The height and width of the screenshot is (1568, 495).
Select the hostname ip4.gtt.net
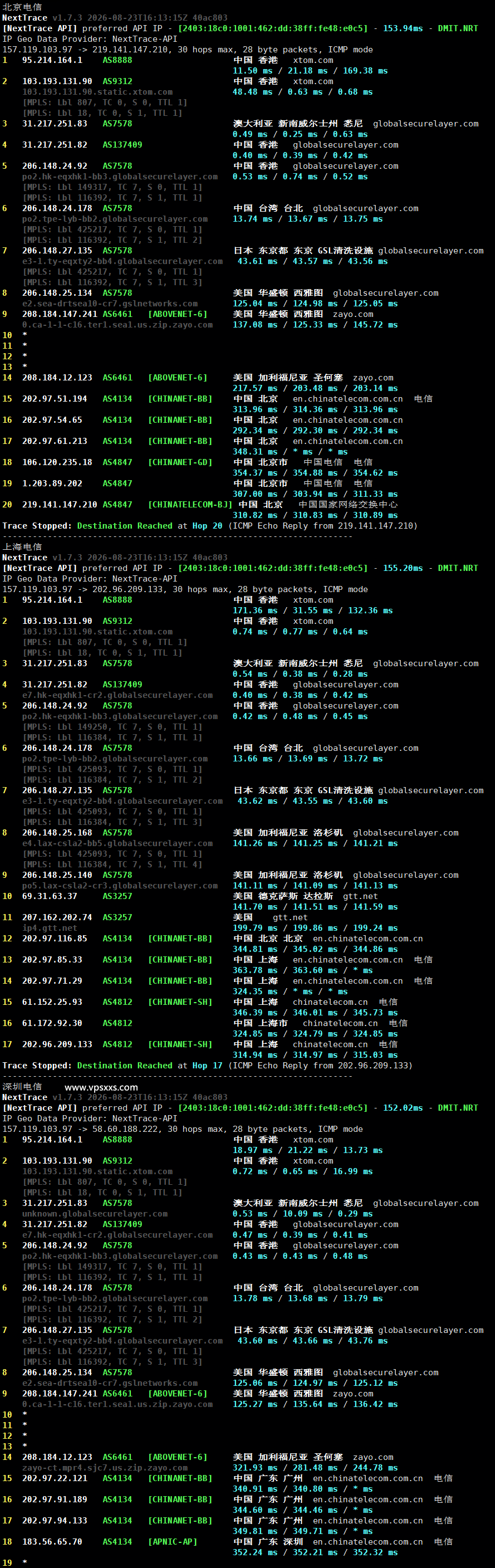click(x=50, y=927)
